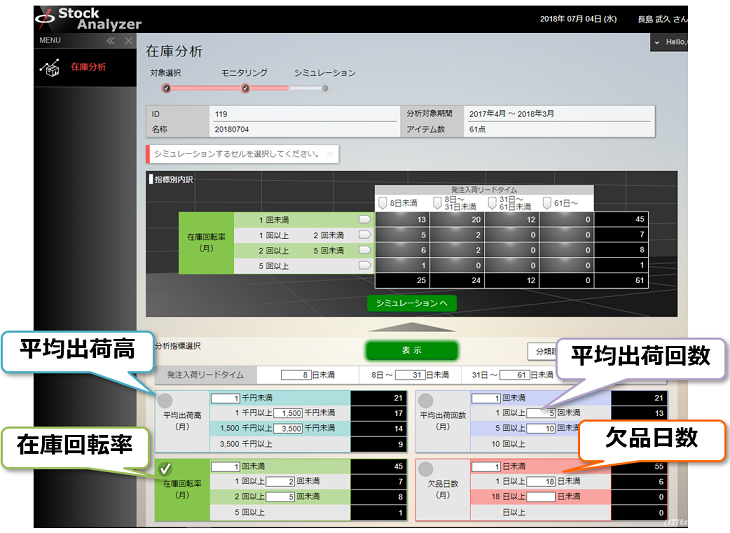Edit 平均出荷高 field showing 1 千円未満
This screenshot has height=533, width=730.
(225, 398)
